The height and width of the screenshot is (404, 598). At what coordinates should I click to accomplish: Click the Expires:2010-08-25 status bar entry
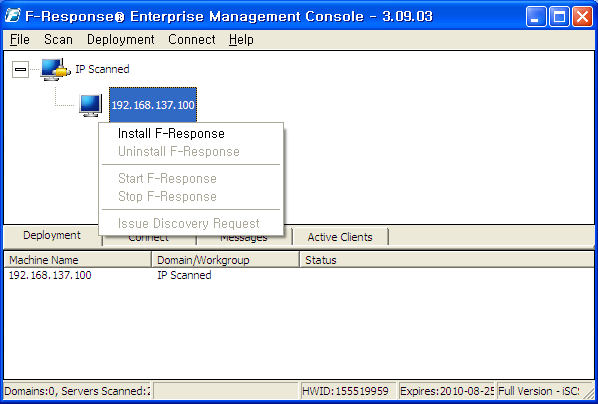point(447,391)
